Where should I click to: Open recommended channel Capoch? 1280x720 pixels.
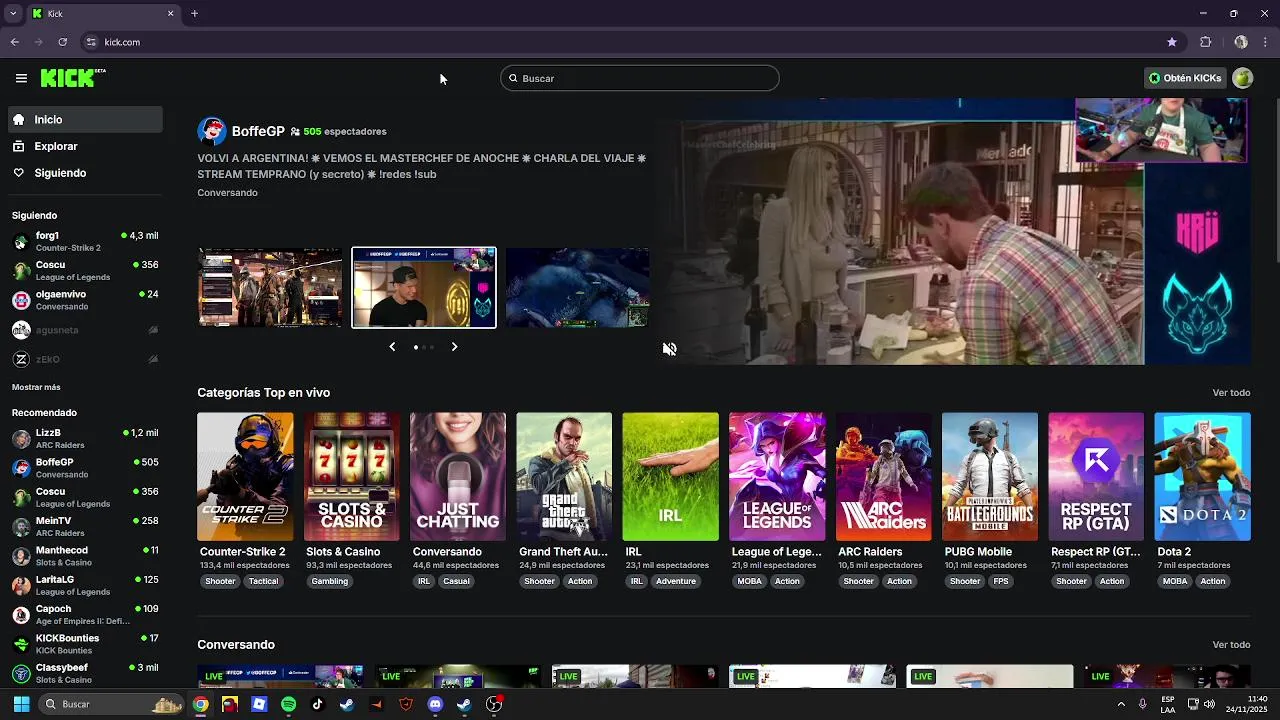[x=85, y=614]
